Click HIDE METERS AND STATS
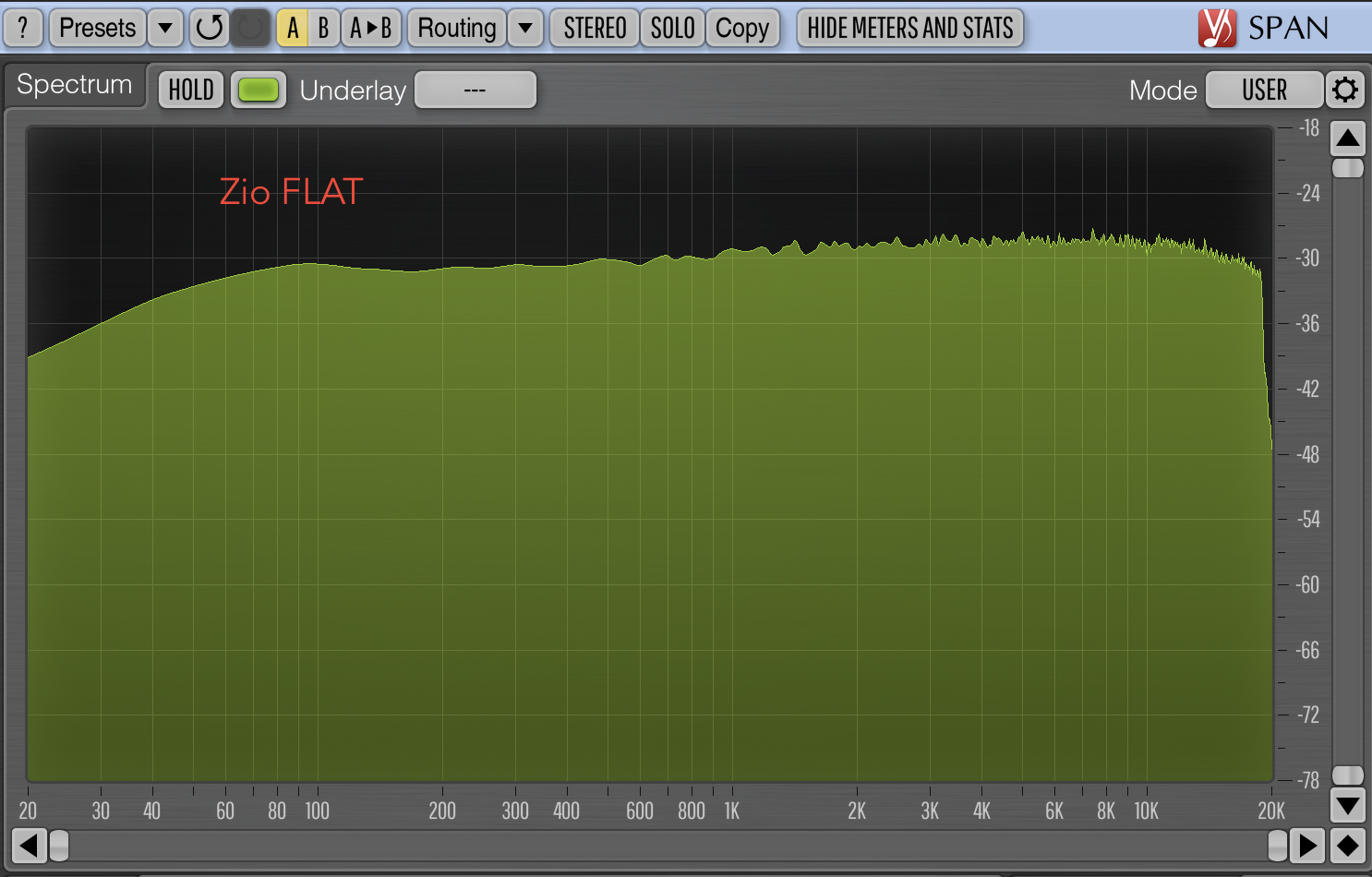1372x877 pixels. (910, 28)
